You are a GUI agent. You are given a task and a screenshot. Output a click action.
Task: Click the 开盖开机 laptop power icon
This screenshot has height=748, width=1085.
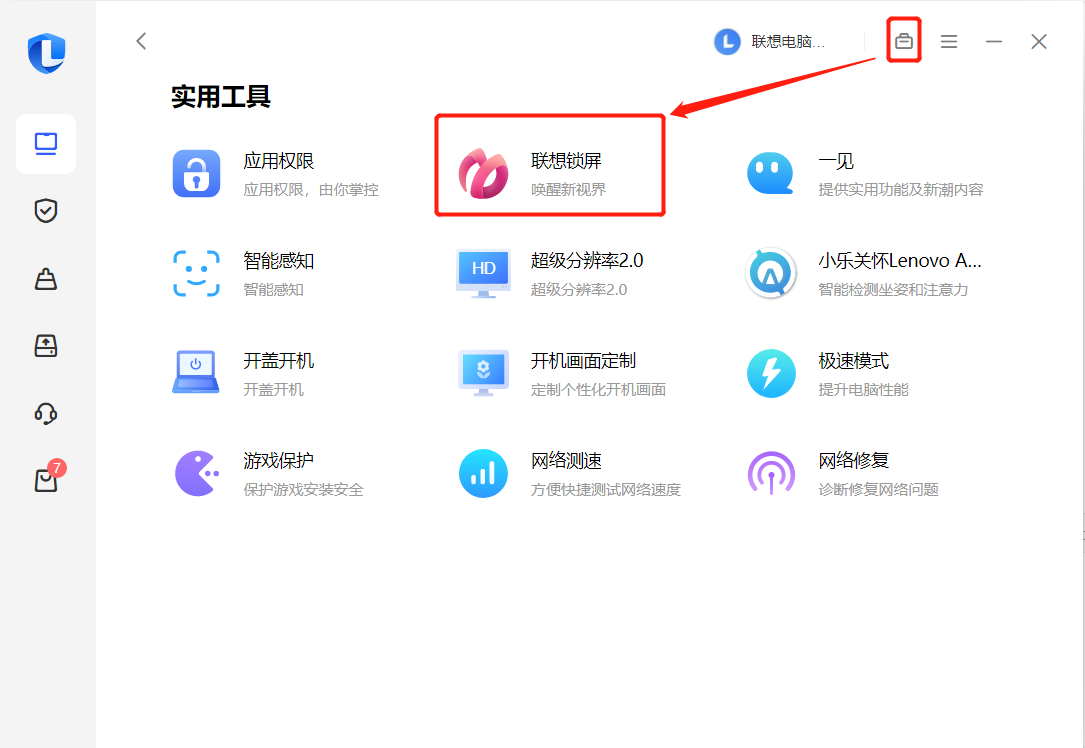click(196, 372)
